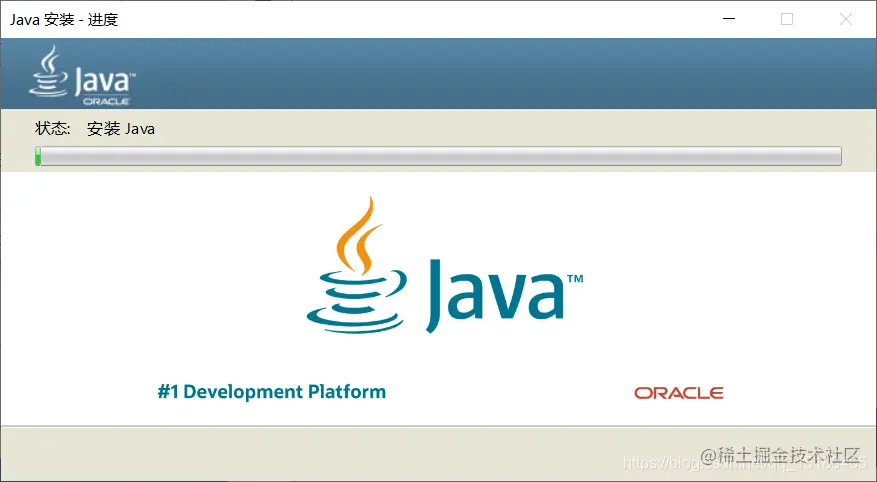Minimize the Java installer window
877x482 pixels.
729,19
